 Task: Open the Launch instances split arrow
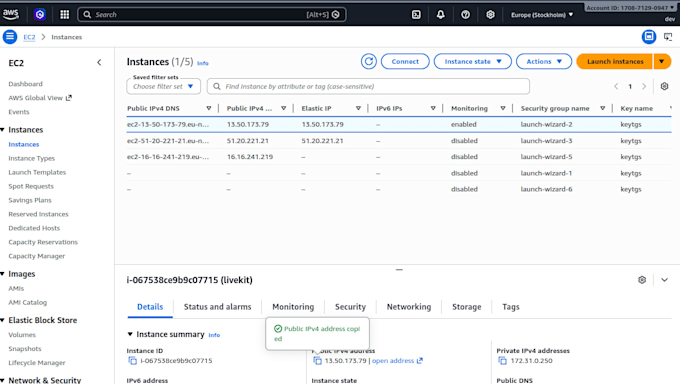click(661, 62)
